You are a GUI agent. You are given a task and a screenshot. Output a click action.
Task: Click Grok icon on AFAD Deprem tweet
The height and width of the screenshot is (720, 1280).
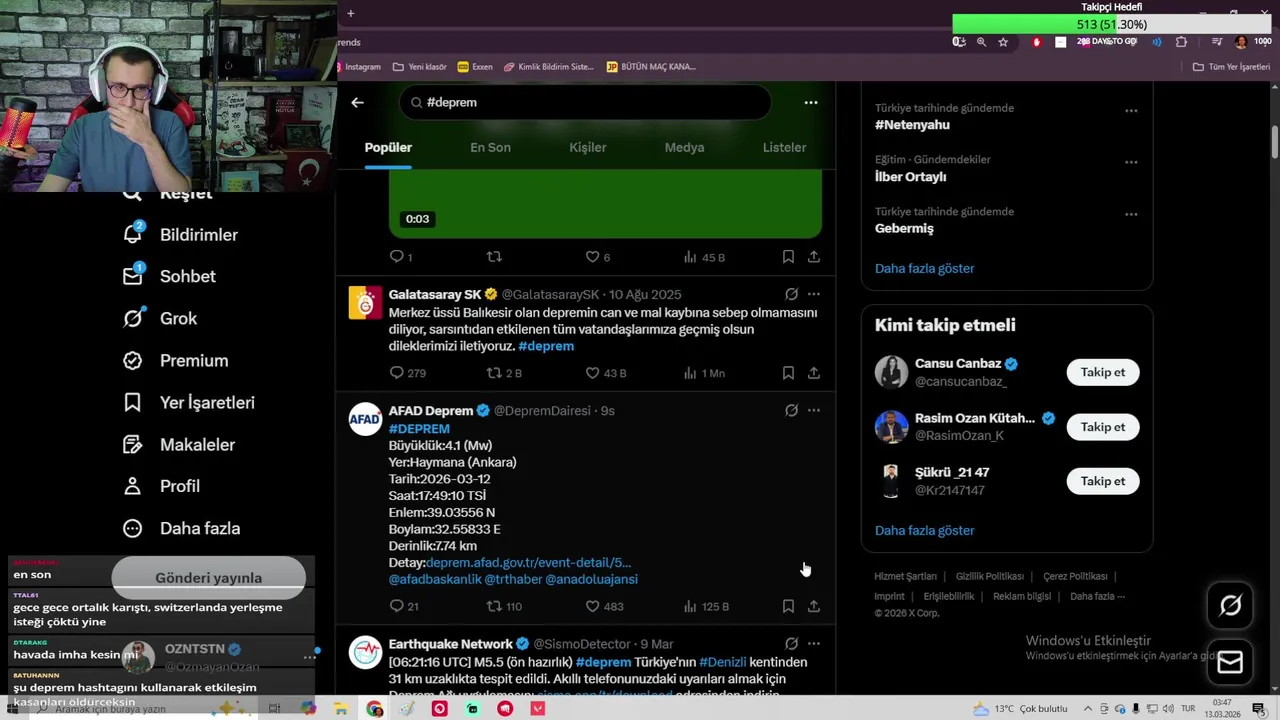pyautogui.click(x=791, y=410)
